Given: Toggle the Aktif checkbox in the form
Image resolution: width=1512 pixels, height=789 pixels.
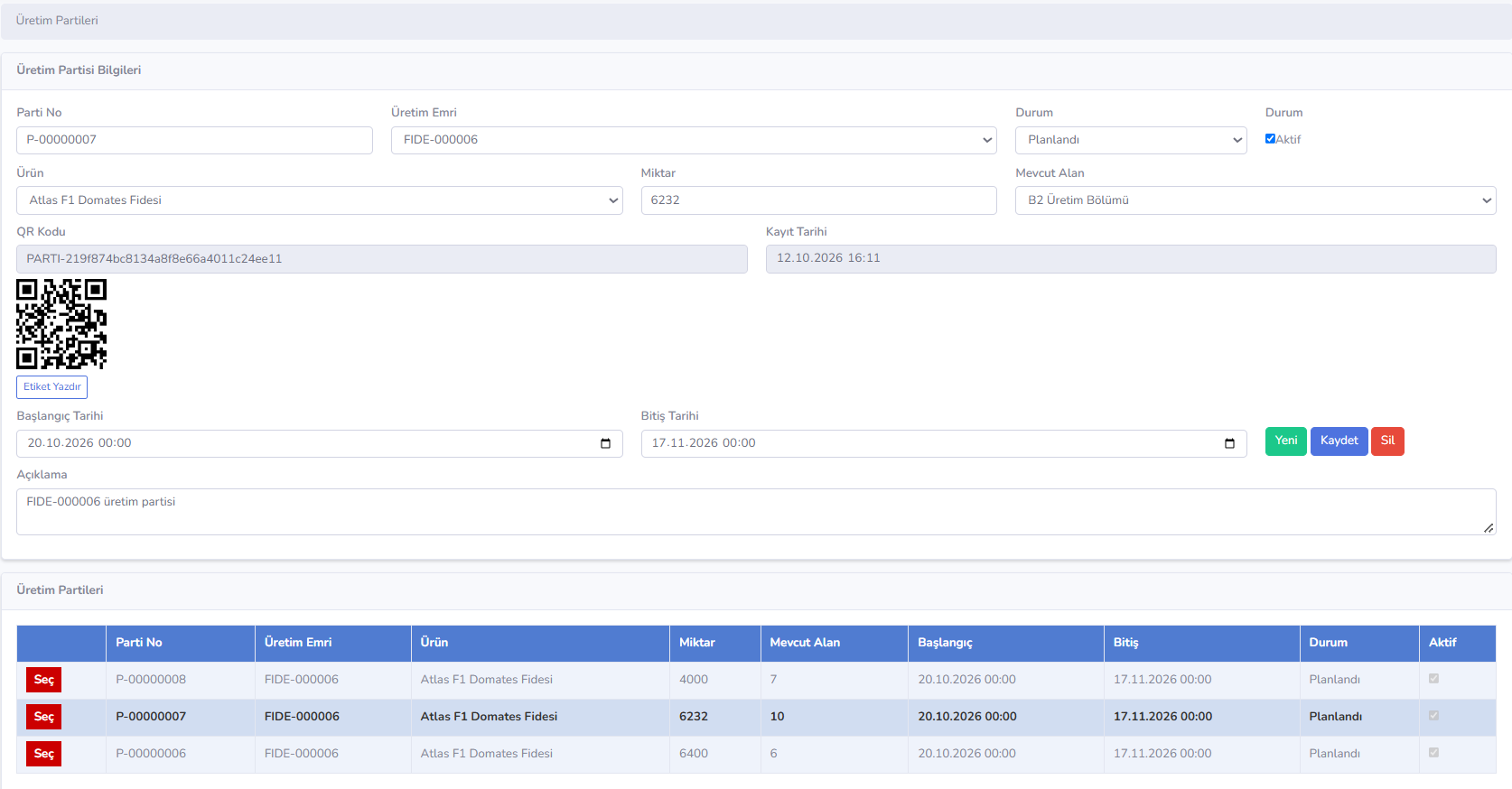Looking at the screenshot, I should pos(1270,139).
